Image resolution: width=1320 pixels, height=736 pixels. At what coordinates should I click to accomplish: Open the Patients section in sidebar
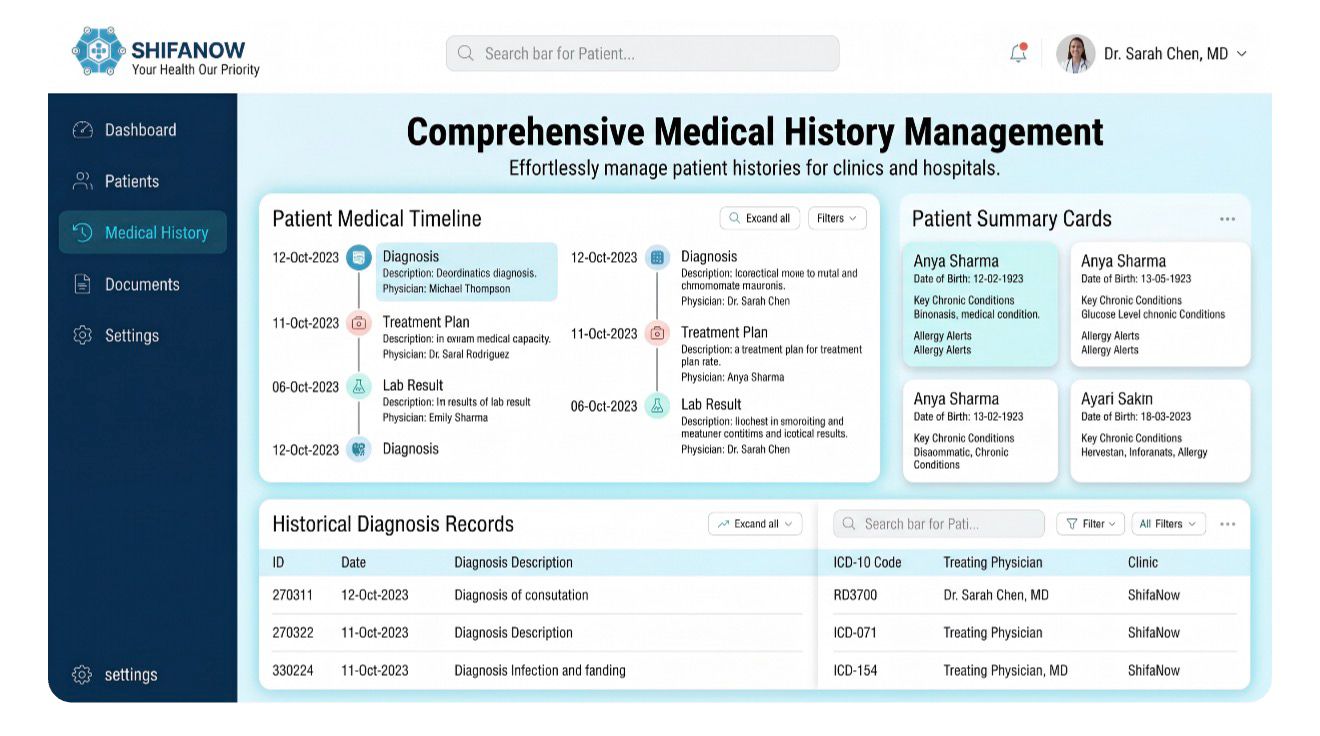coord(131,182)
